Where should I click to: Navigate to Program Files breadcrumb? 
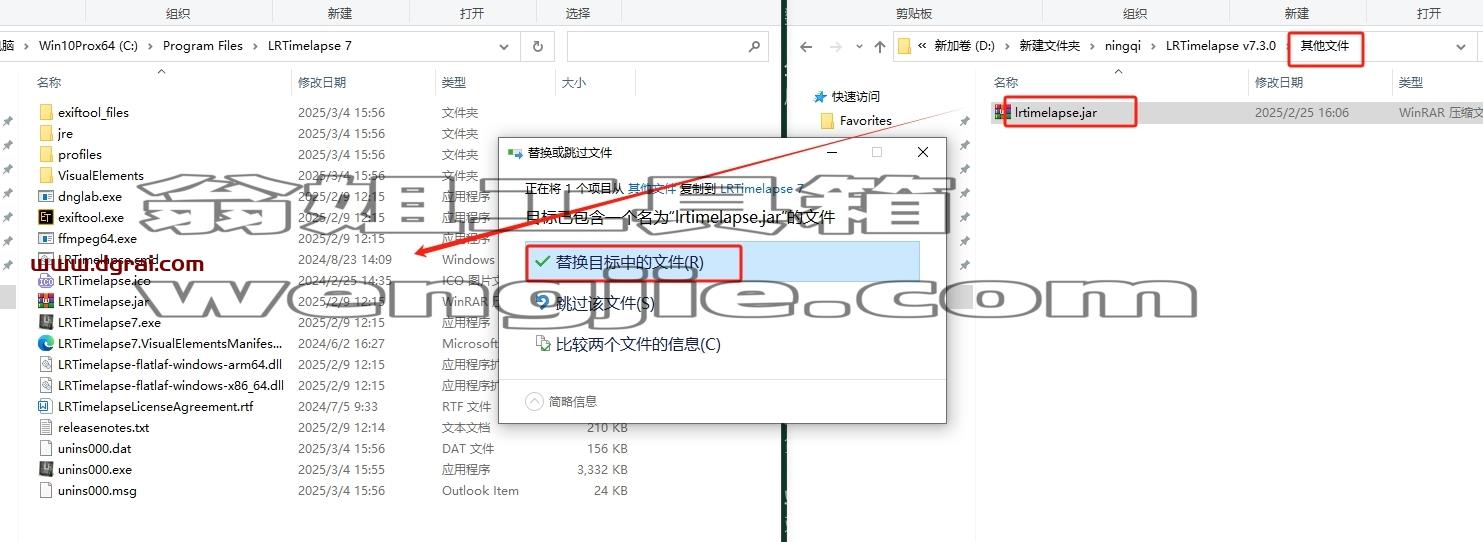203,46
